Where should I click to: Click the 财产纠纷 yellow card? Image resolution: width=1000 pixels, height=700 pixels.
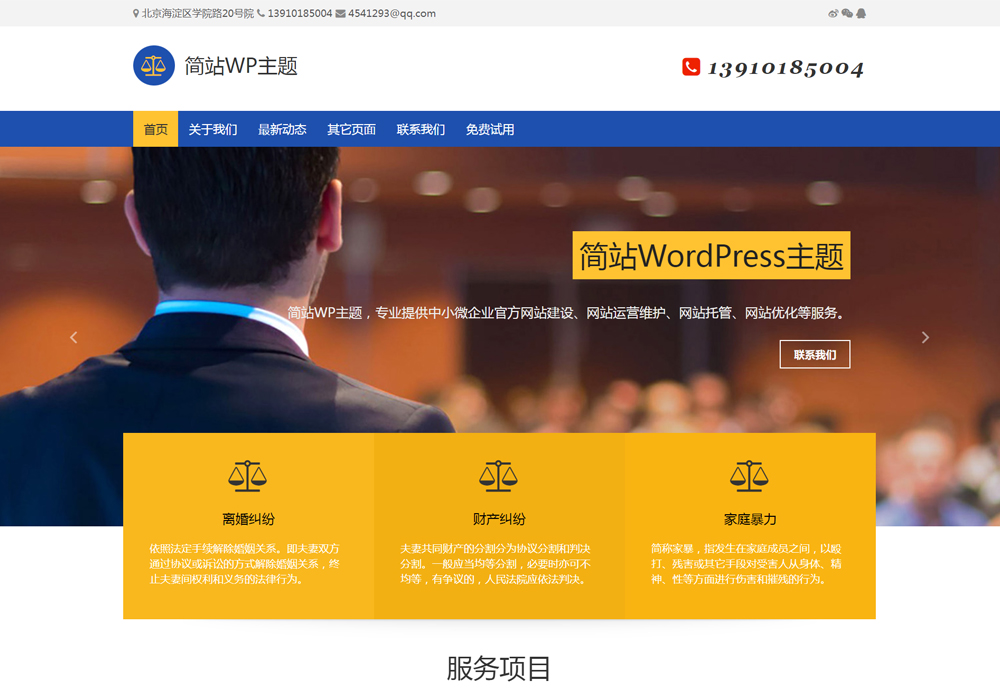(x=498, y=520)
